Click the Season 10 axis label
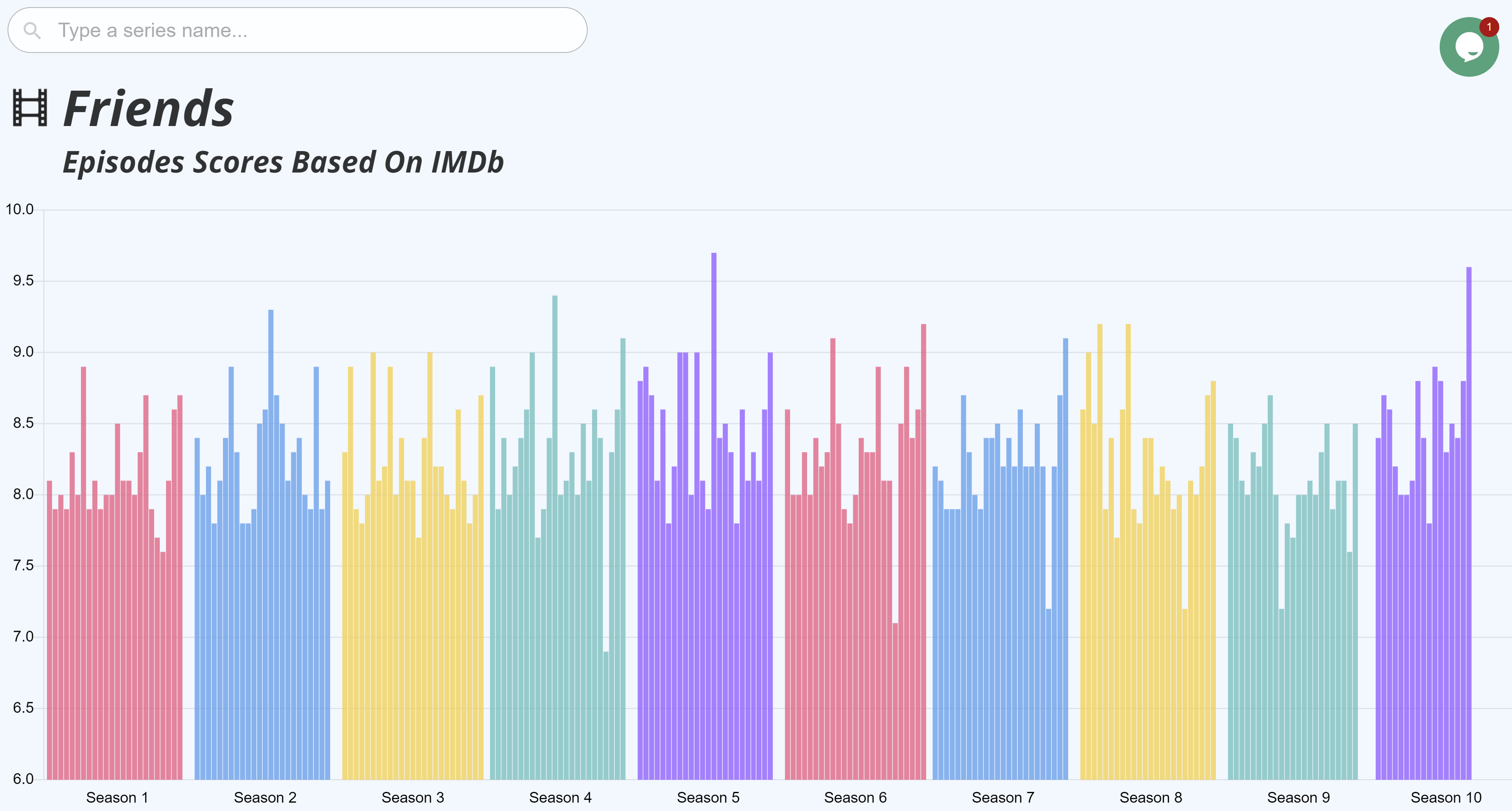 point(1446,797)
